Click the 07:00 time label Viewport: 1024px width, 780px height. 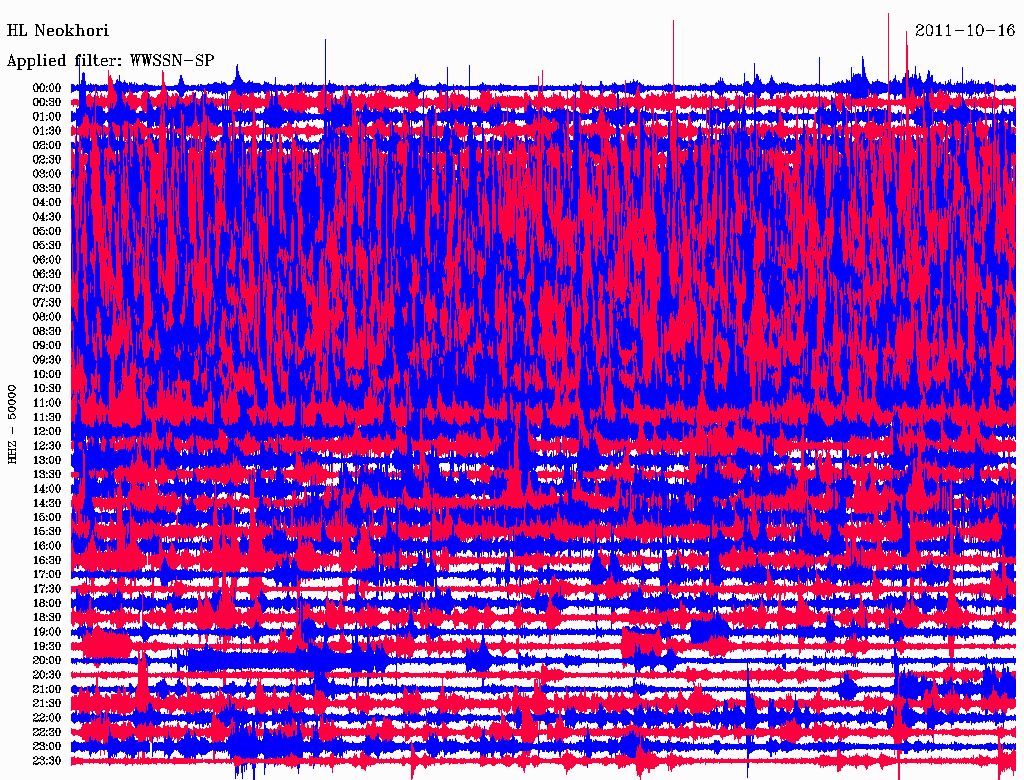[x=47, y=288]
